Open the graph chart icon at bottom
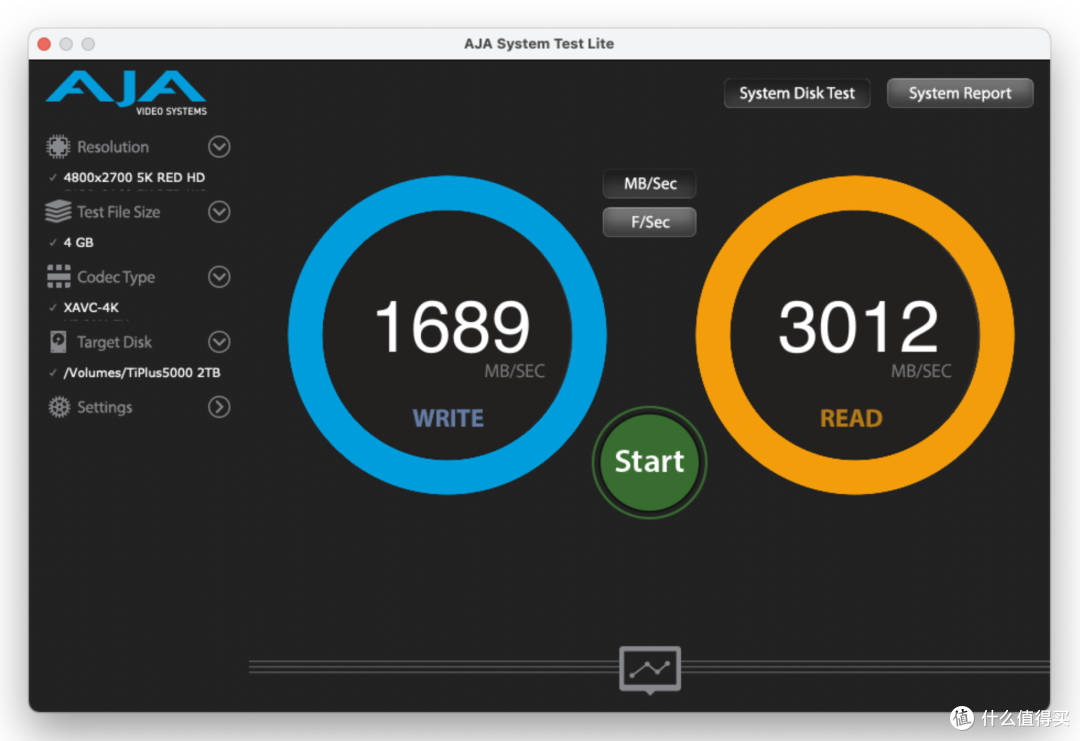Image resolution: width=1080 pixels, height=741 pixels. (650, 669)
